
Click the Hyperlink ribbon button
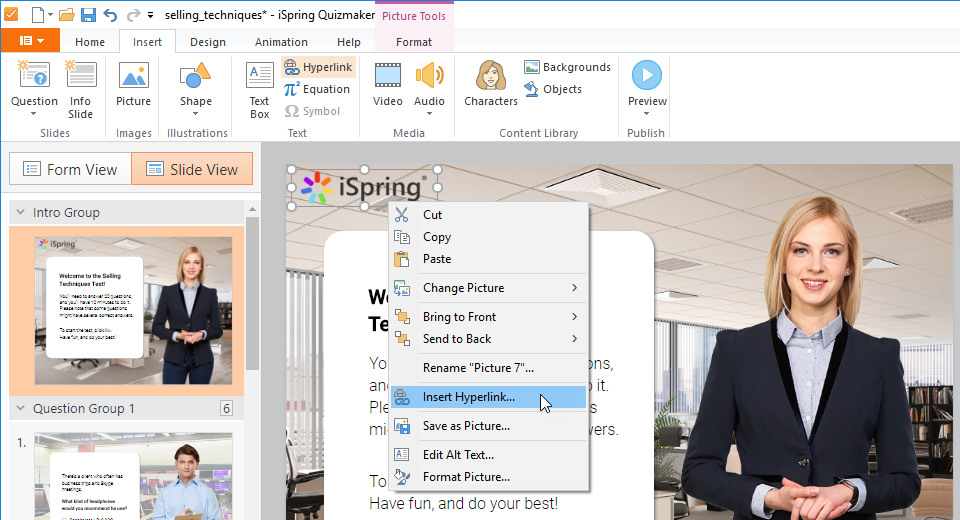[x=318, y=67]
